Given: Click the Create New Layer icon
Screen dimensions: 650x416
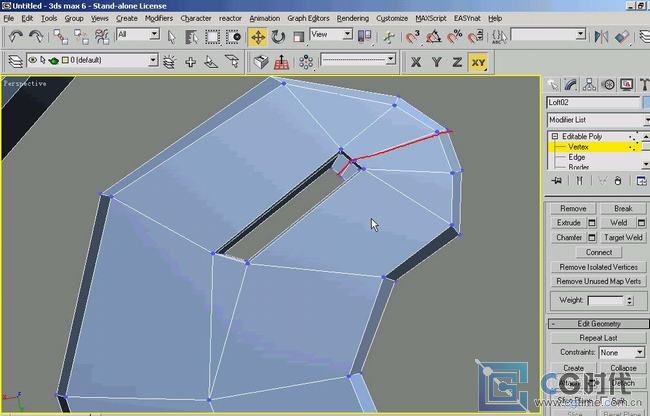Looking at the screenshot, I should [x=169, y=62].
